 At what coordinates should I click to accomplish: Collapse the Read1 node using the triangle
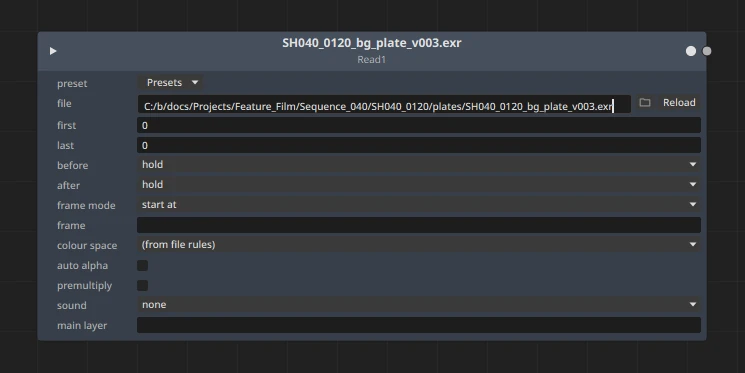53,51
